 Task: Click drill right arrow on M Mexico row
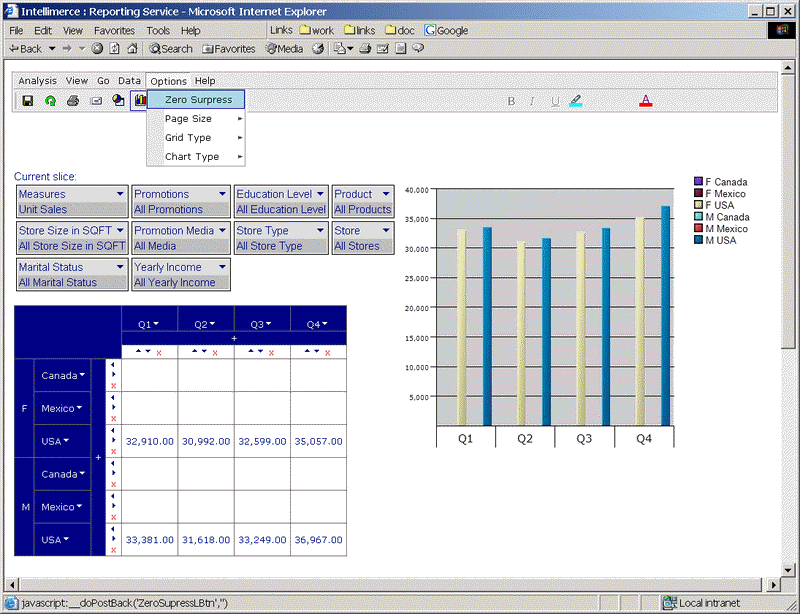tap(113, 506)
